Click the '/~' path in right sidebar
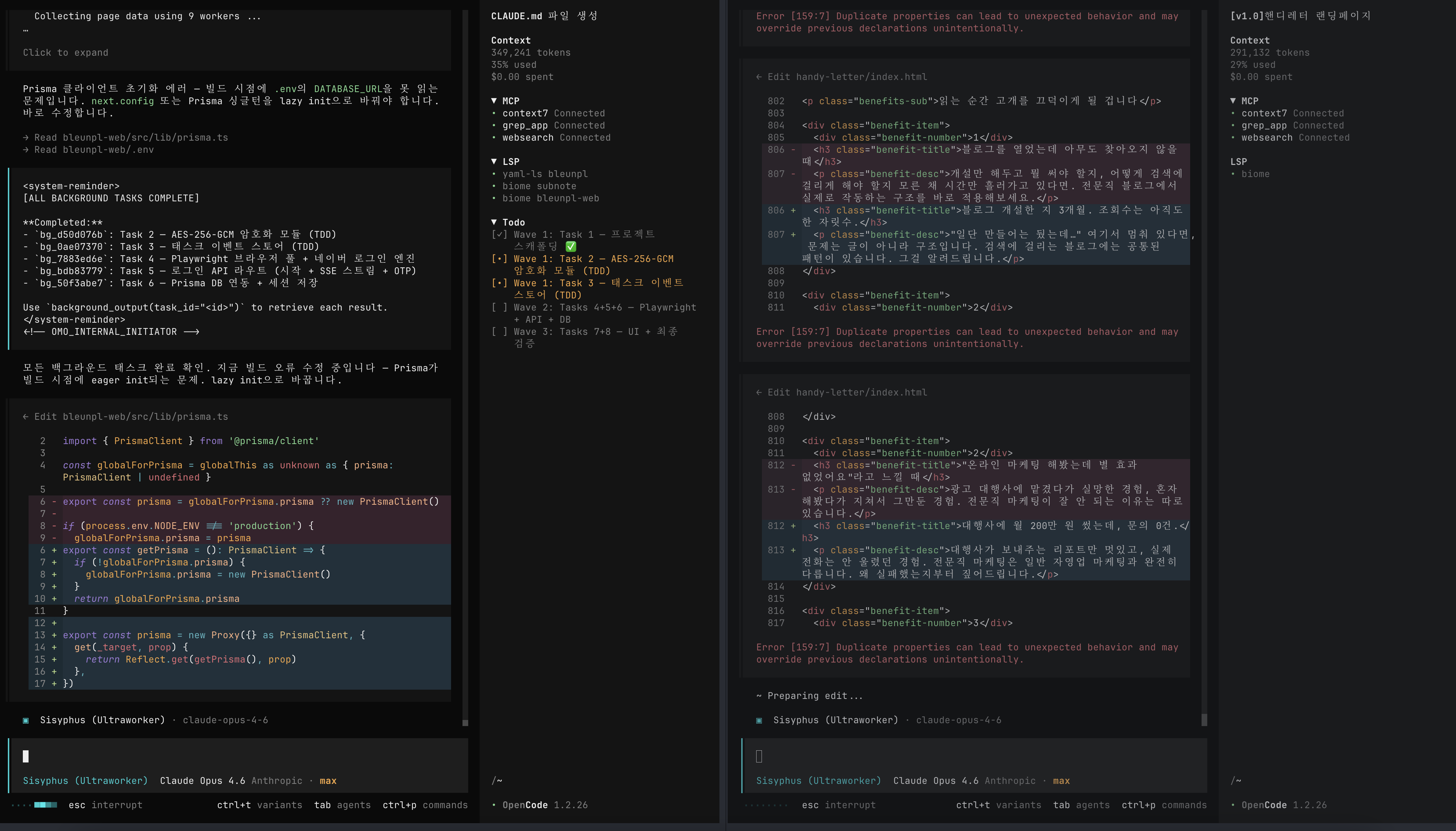The image size is (1456, 831). pos(1236,781)
